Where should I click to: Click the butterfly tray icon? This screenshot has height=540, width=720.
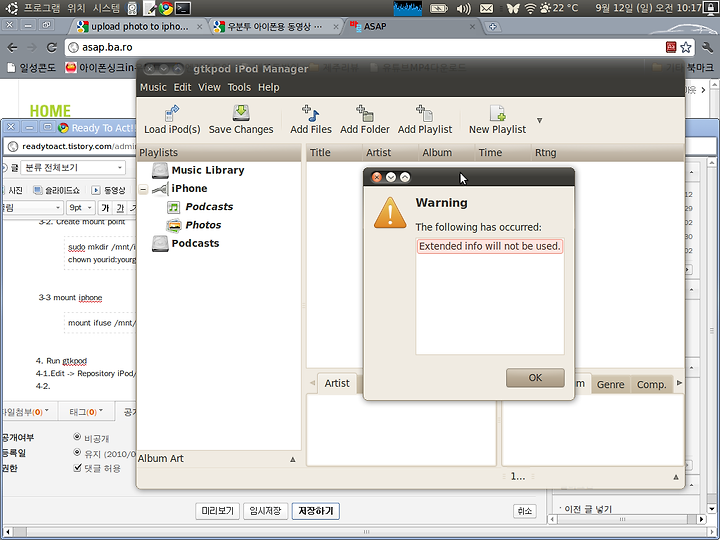[513, 8]
